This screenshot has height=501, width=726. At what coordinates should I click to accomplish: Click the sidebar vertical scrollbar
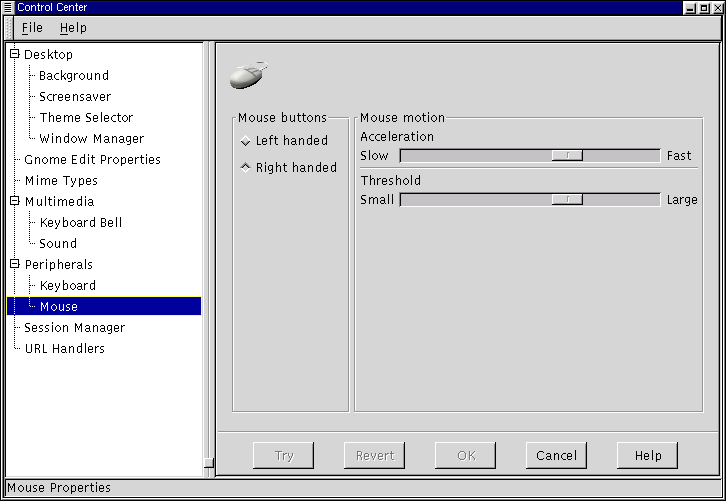pyautogui.click(x=208, y=250)
